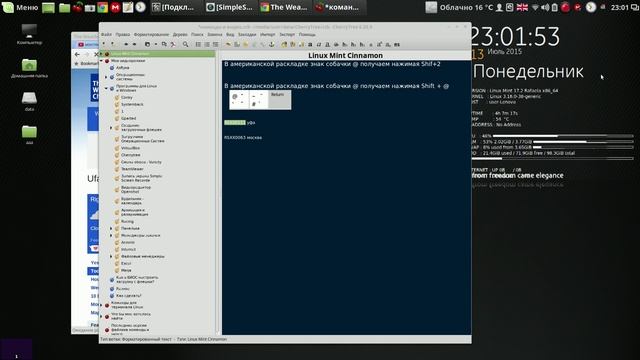Go back to previous node with left arrow
640x360 pixels.
(x=126, y=44)
